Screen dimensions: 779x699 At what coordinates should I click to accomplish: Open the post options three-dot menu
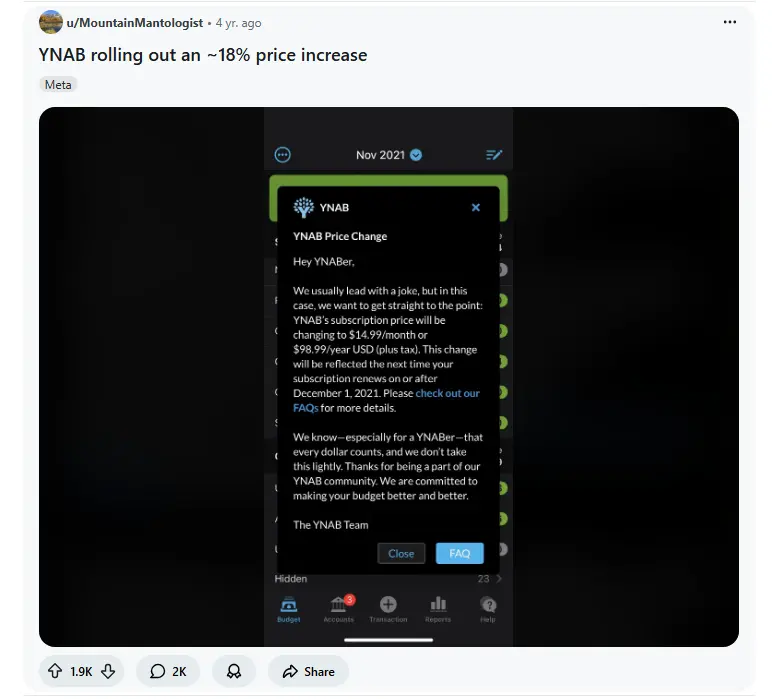pos(729,22)
